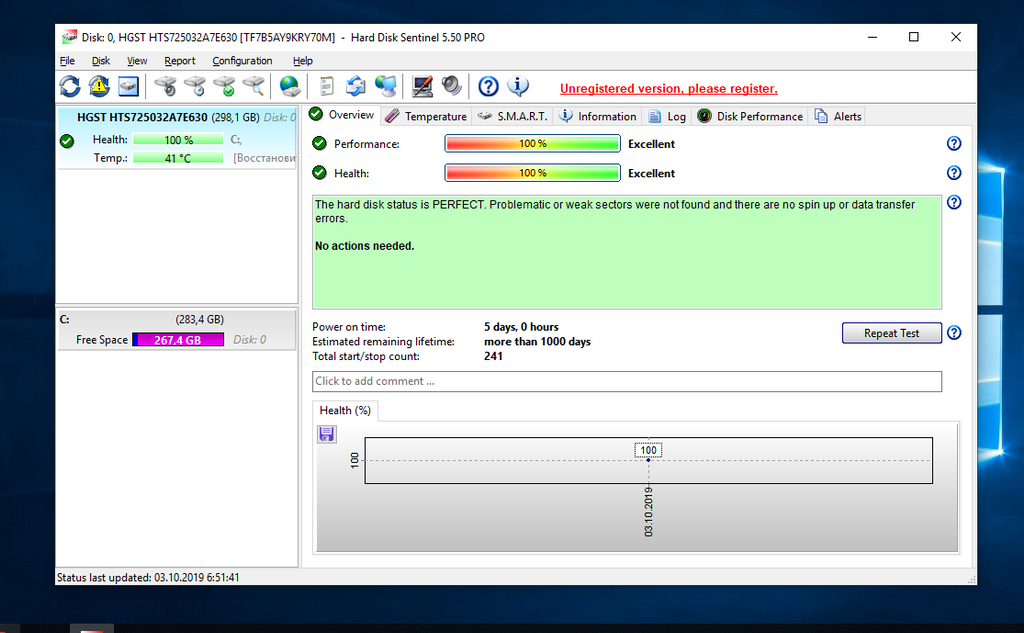The image size is (1024, 633).
Task: Click the Temp. 41 °C bar
Action: point(178,158)
